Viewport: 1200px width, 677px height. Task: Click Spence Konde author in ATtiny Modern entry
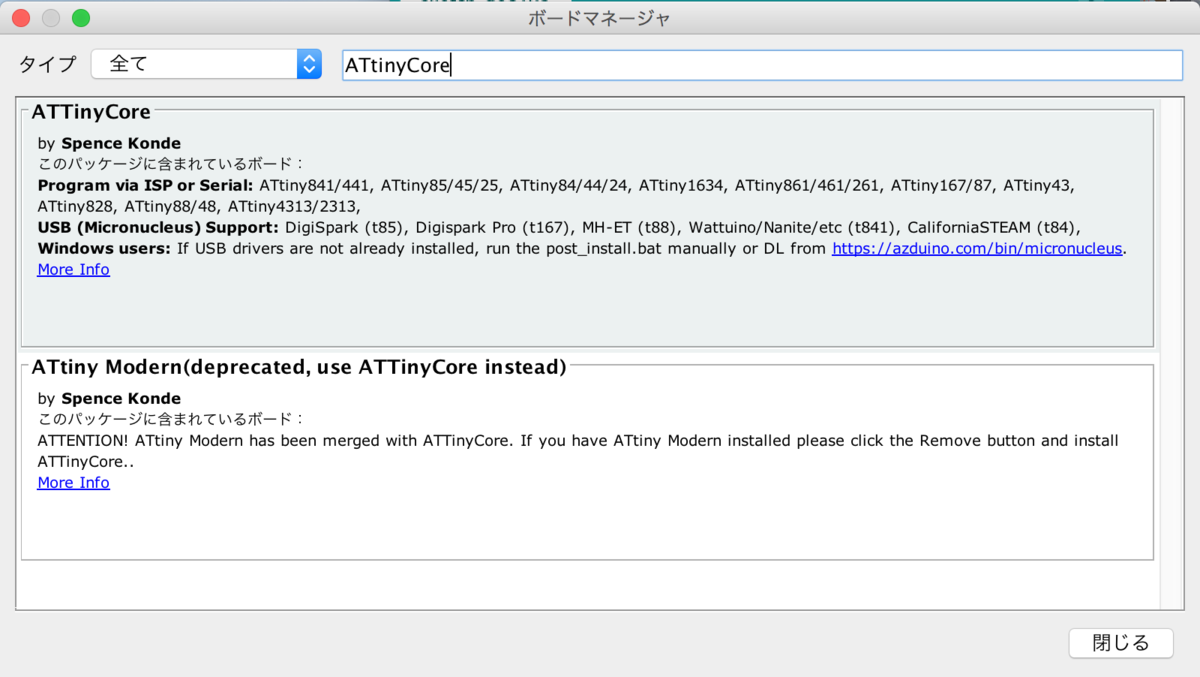121,398
